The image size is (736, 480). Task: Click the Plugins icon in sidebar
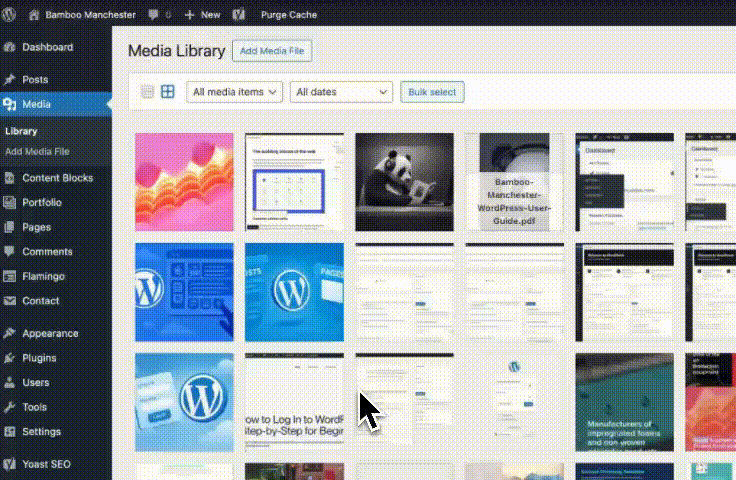tap(9, 358)
